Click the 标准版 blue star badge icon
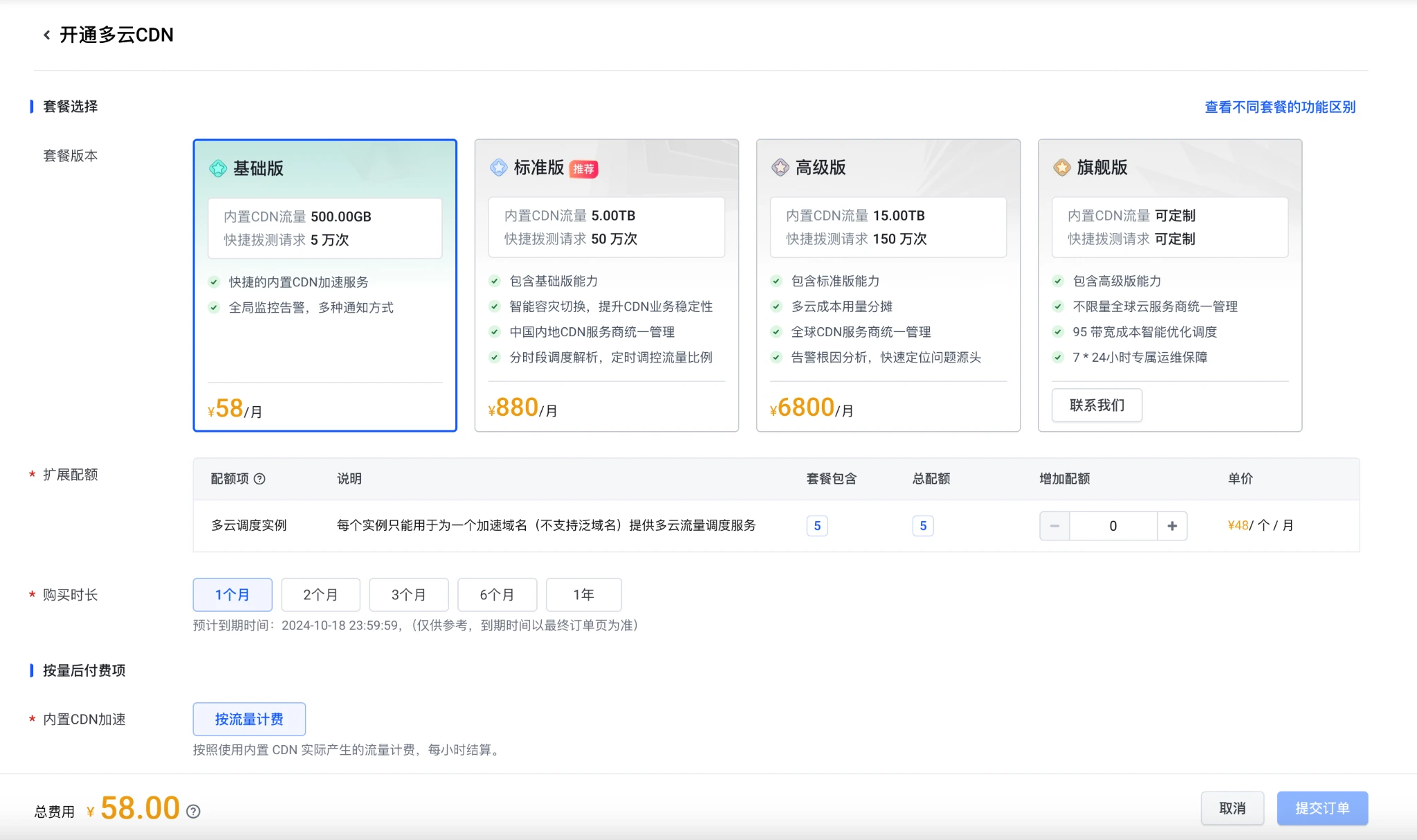 [x=499, y=167]
